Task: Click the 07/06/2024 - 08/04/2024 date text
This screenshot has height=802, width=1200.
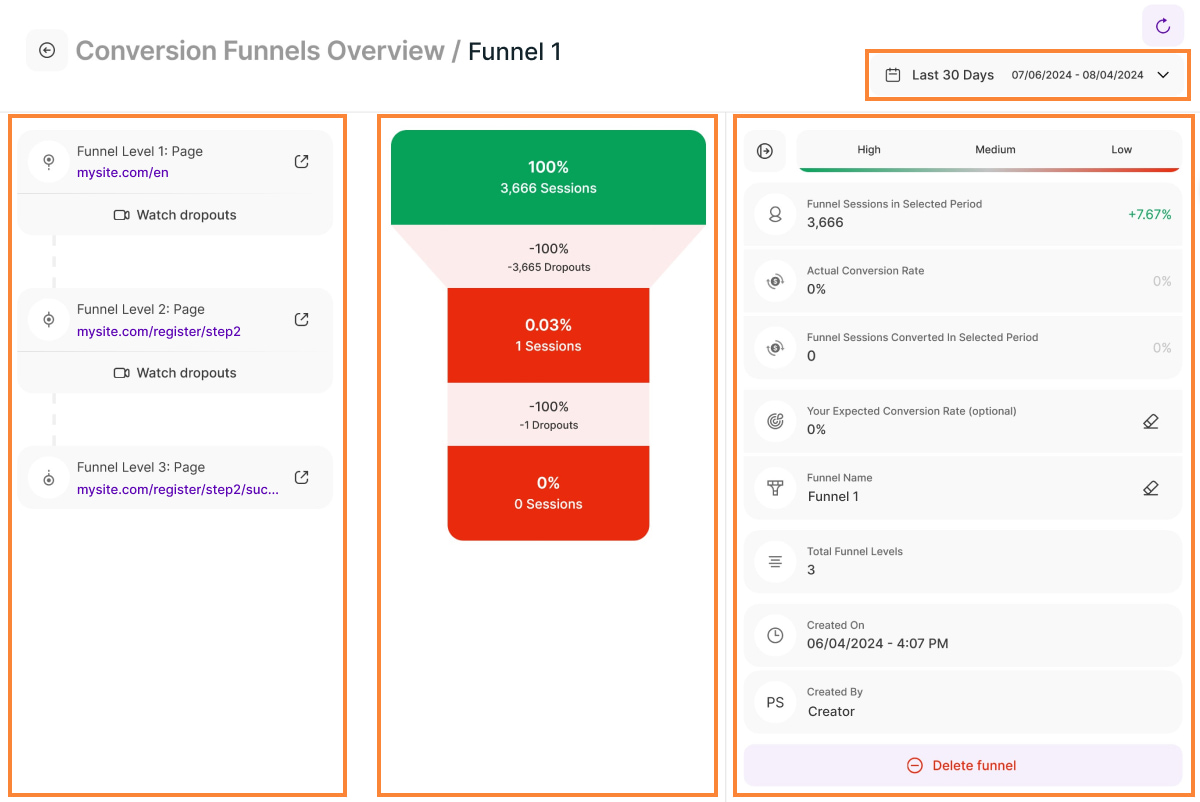Action: pos(1077,75)
